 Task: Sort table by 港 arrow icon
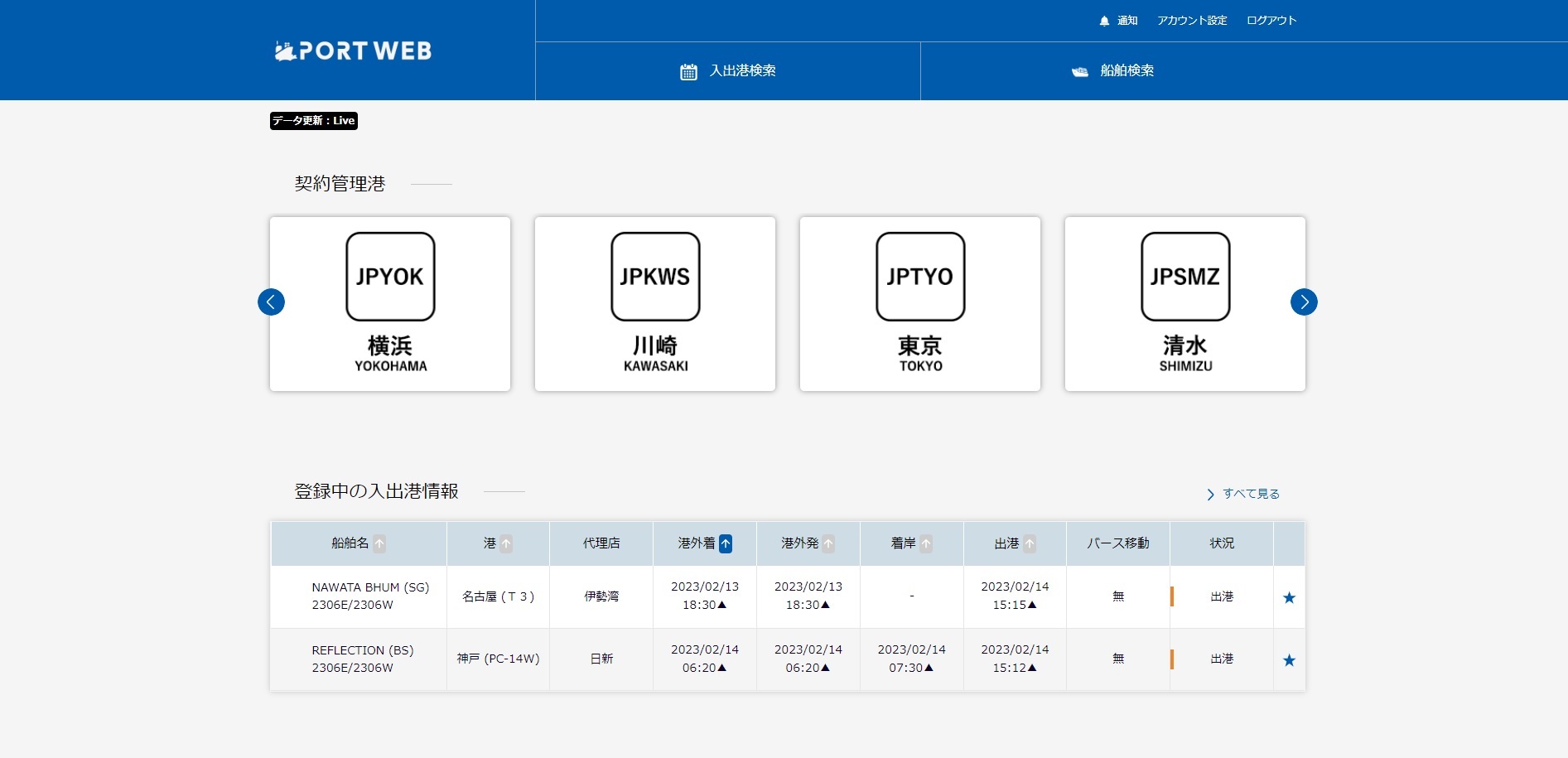tap(506, 544)
